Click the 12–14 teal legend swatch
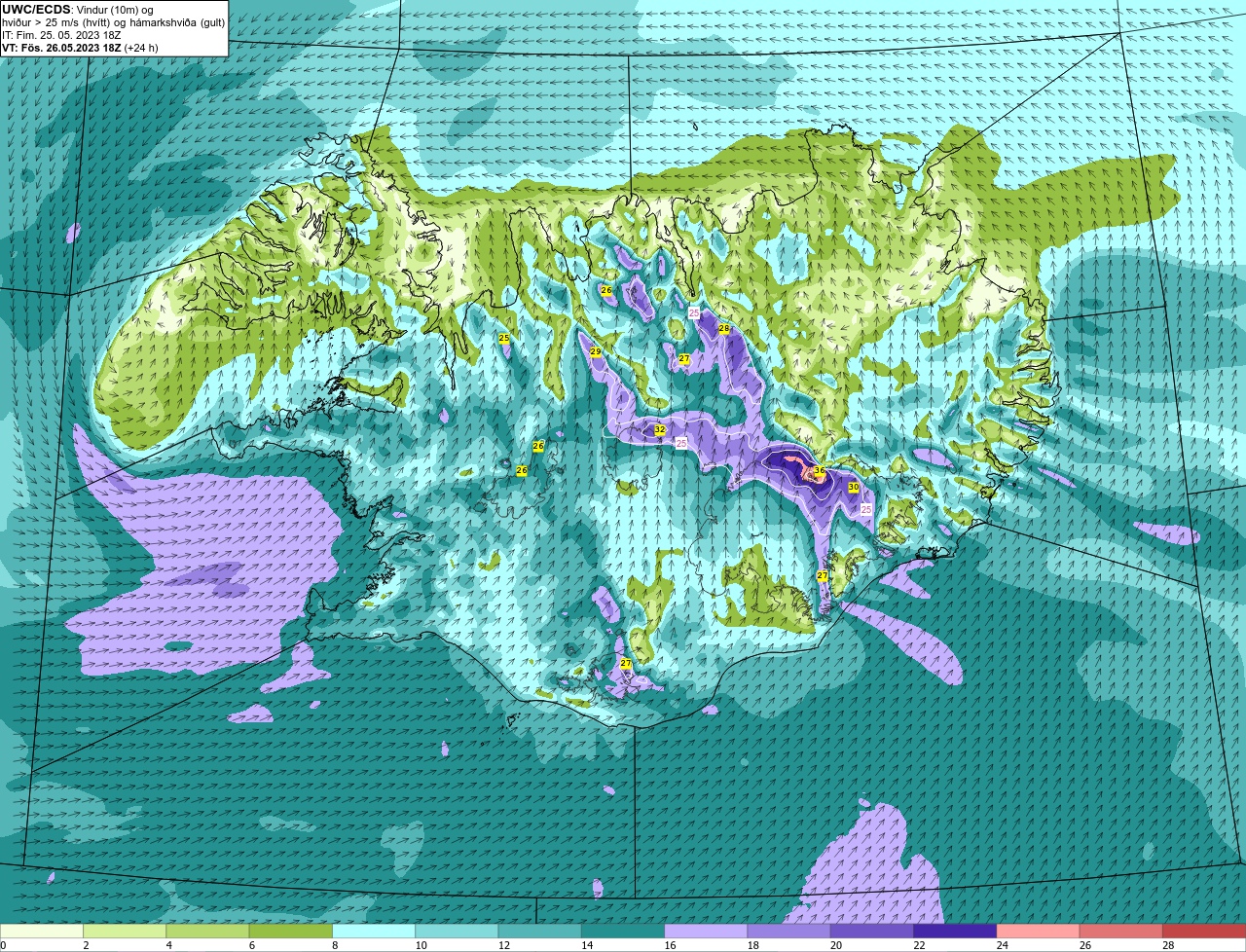Viewport: 1246px width, 952px height. click(539, 931)
